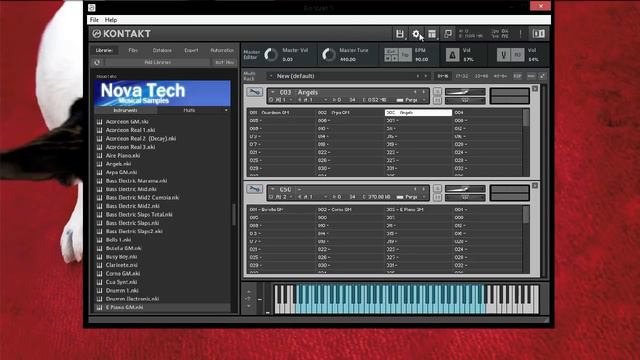
Task: Click volume slider on second bank
Action: pyautogui.click(x=465, y=189)
